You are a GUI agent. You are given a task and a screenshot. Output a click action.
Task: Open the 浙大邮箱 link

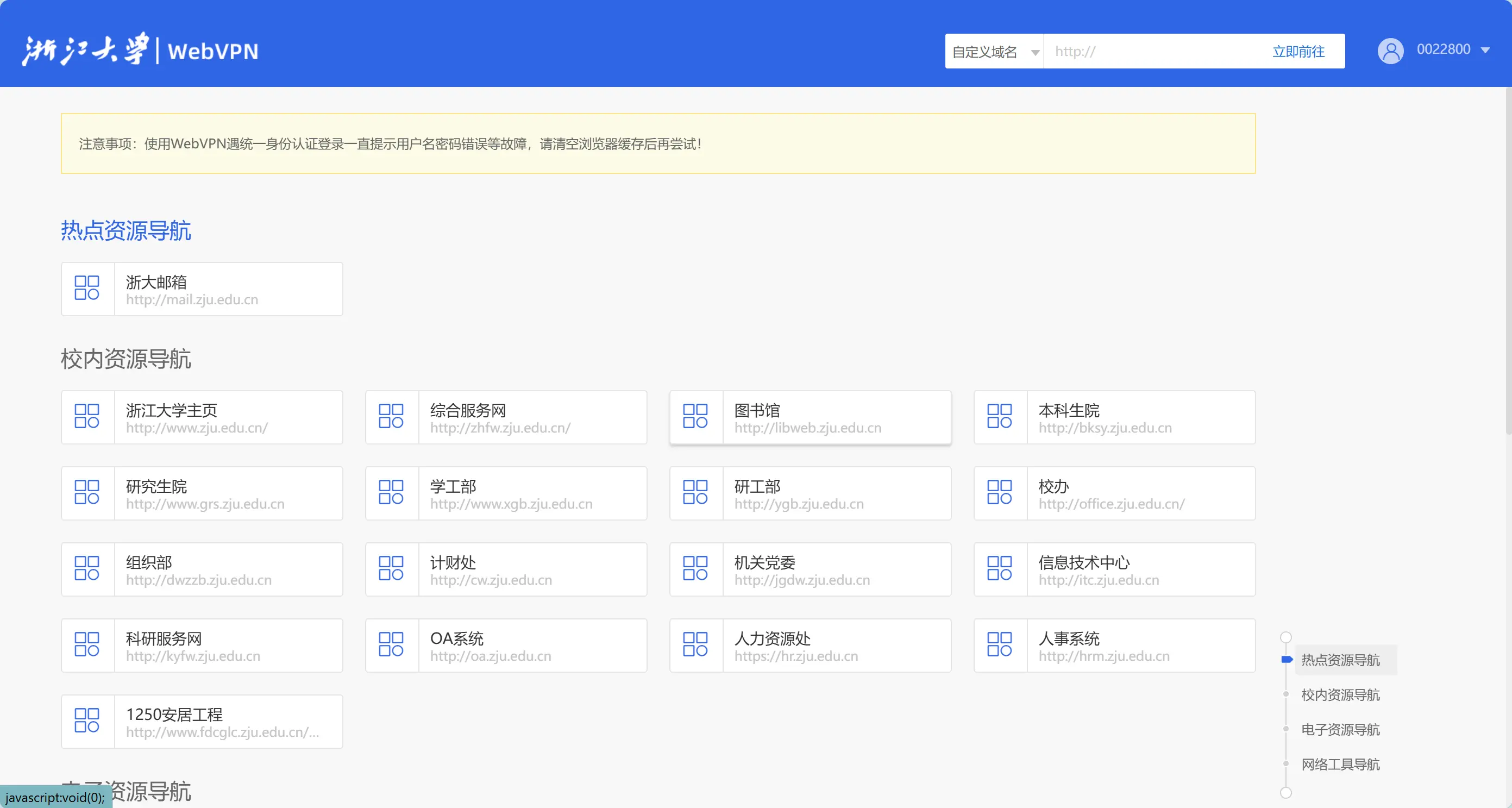point(202,289)
